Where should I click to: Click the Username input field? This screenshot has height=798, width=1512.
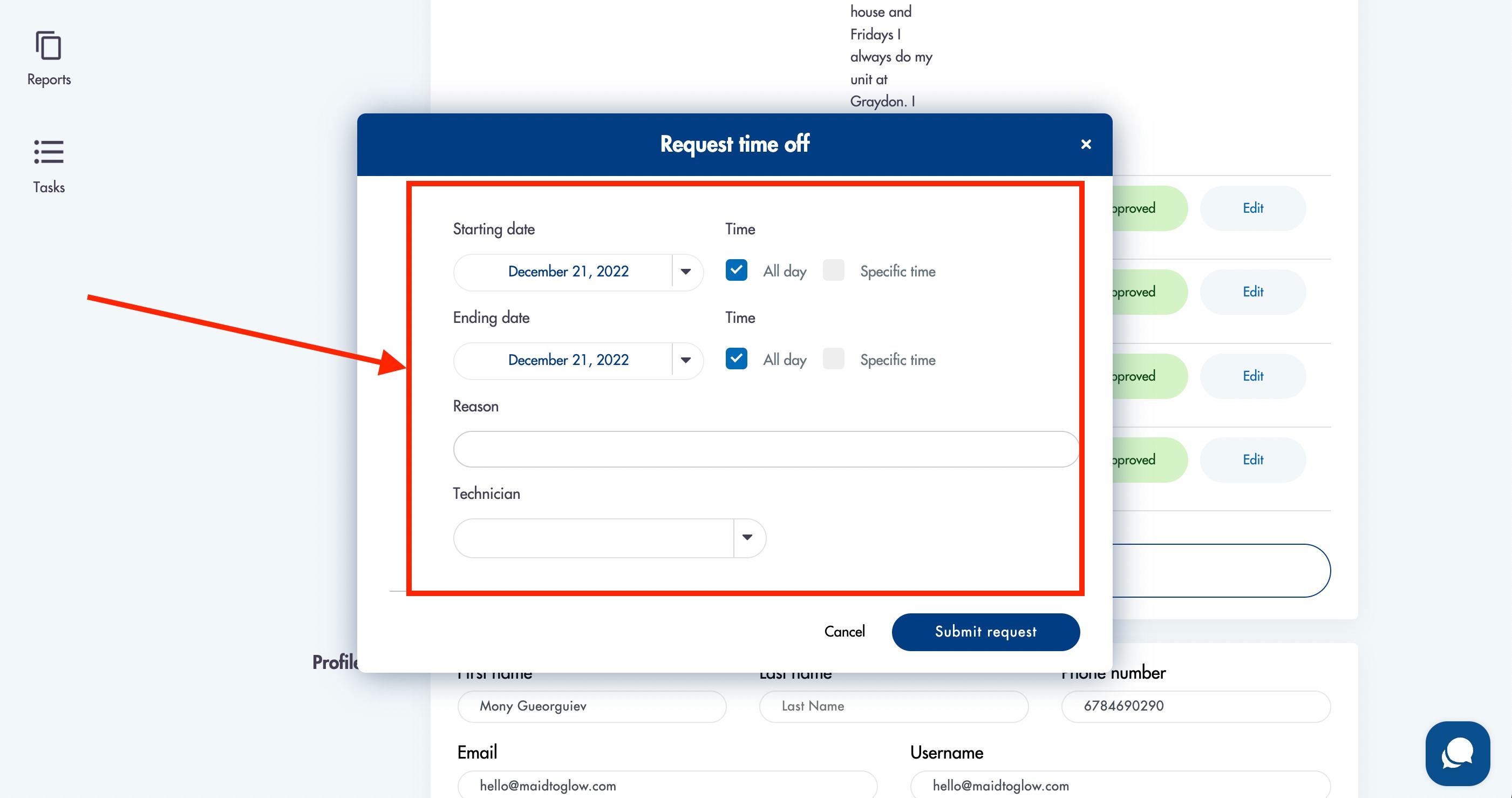(x=1119, y=785)
